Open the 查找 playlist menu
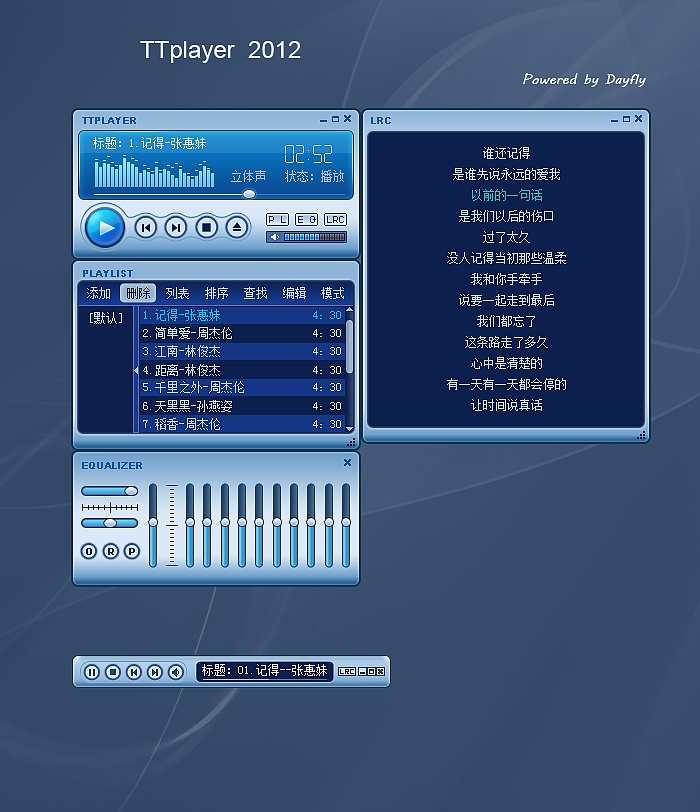Image resolution: width=700 pixels, height=812 pixels. [255, 293]
